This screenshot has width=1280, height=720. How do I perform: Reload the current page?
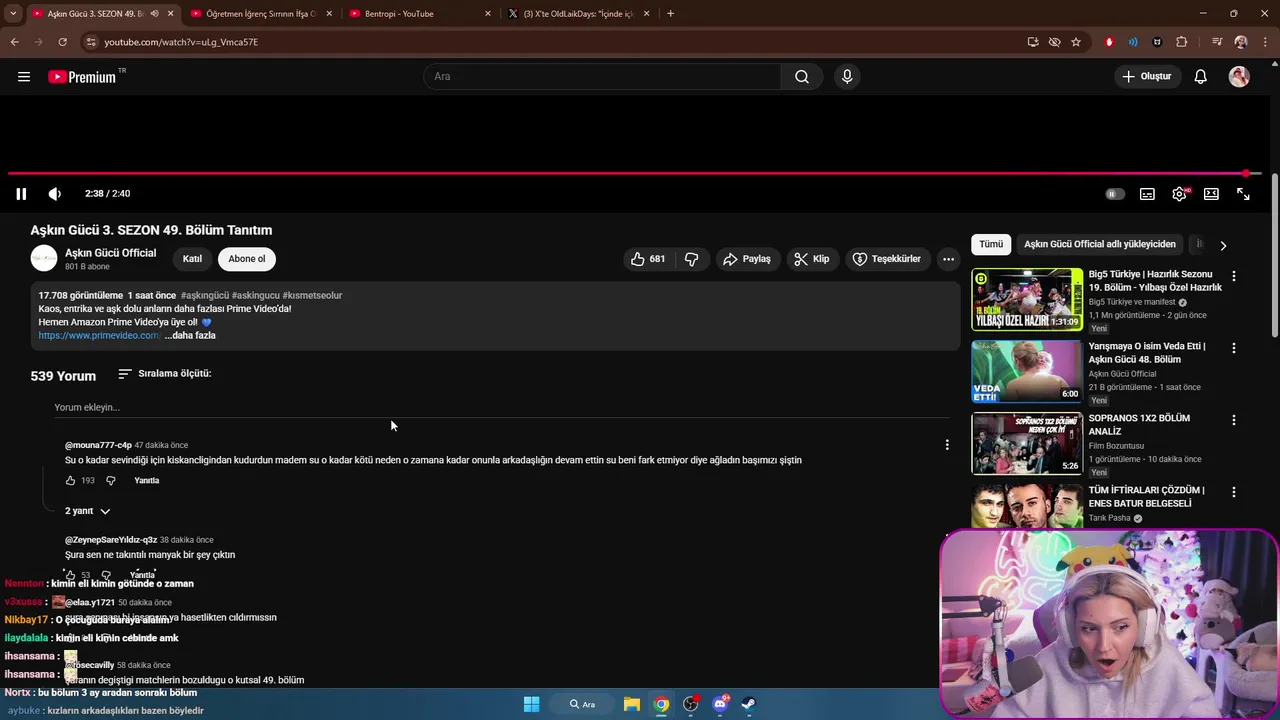pyautogui.click(x=62, y=42)
